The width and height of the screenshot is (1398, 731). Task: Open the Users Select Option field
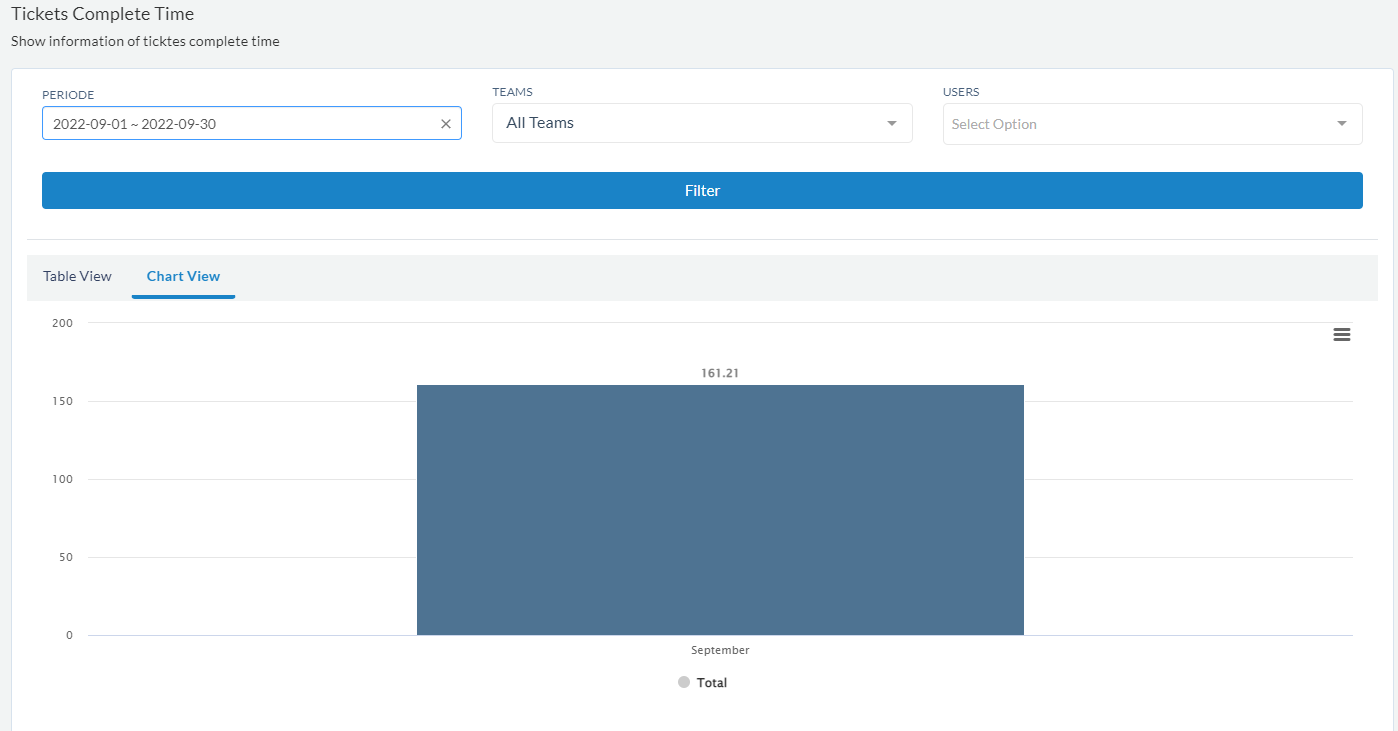(x=1152, y=124)
